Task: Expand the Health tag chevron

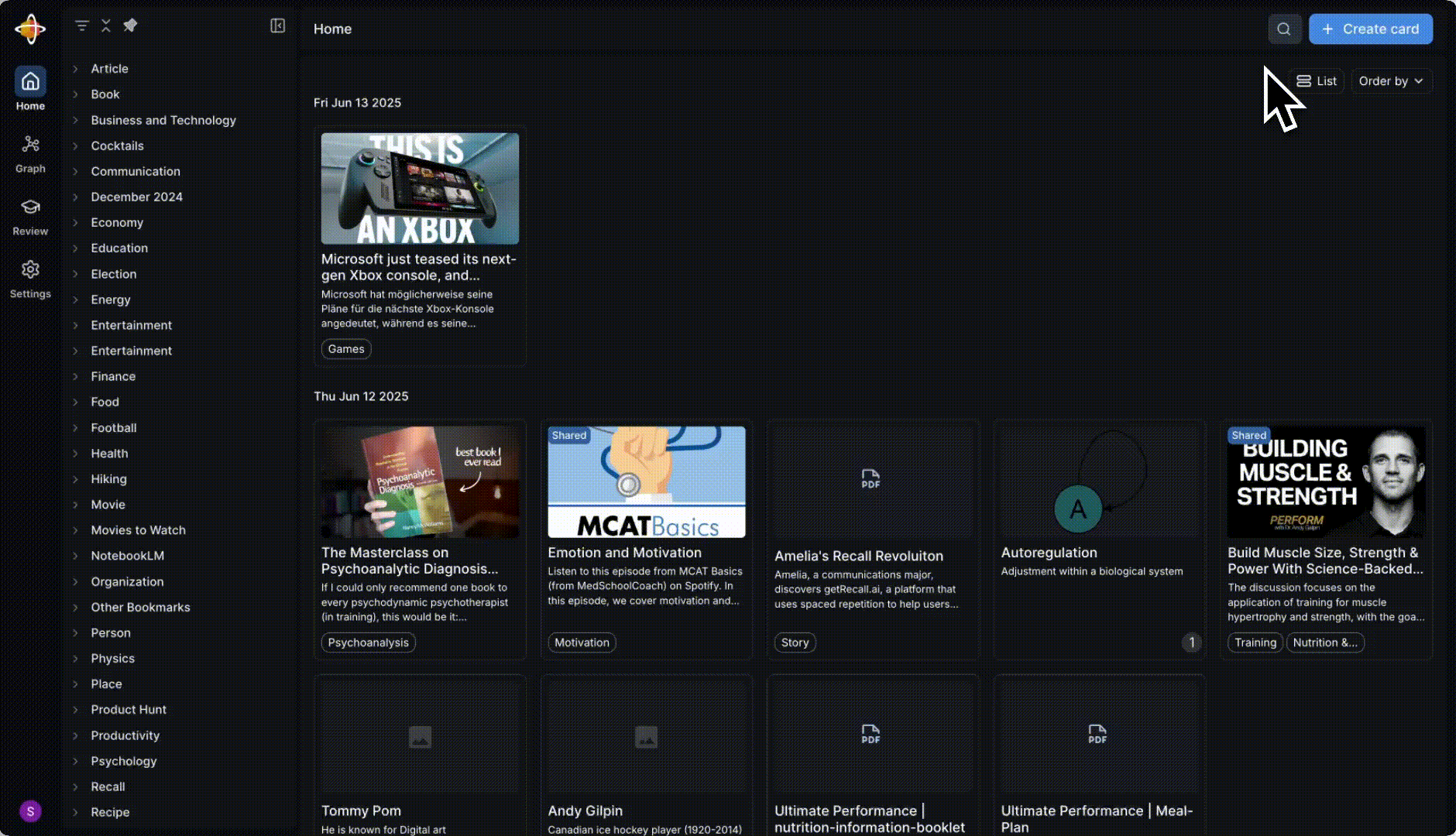Action: tap(75, 454)
